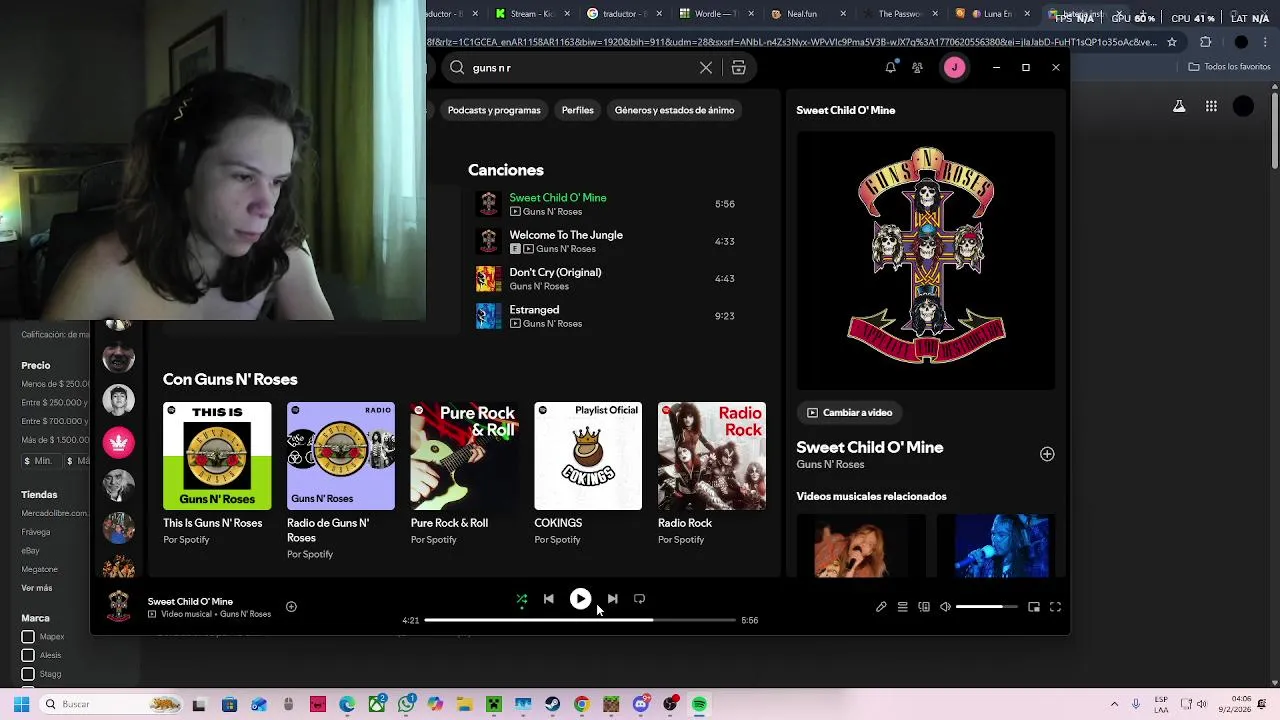Image resolution: width=1280 pixels, height=720 pixels.
Task: Filter by Mercadolibre.com store in browser
Action: (x=54, y=513)
